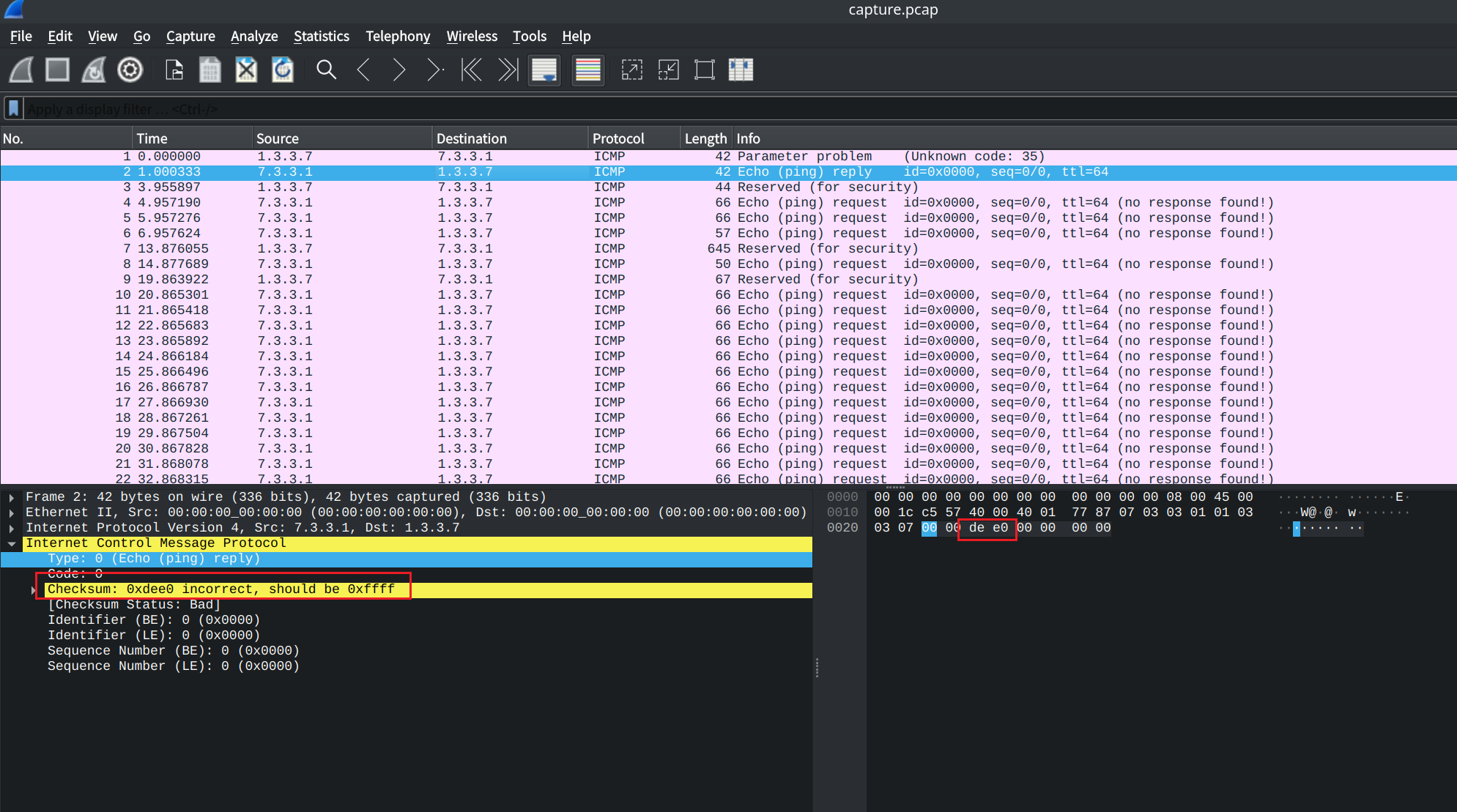The height and width of the screenshot is (812, 1457).
Task: Sort by the Protocol column header
Action: [618, 138]
